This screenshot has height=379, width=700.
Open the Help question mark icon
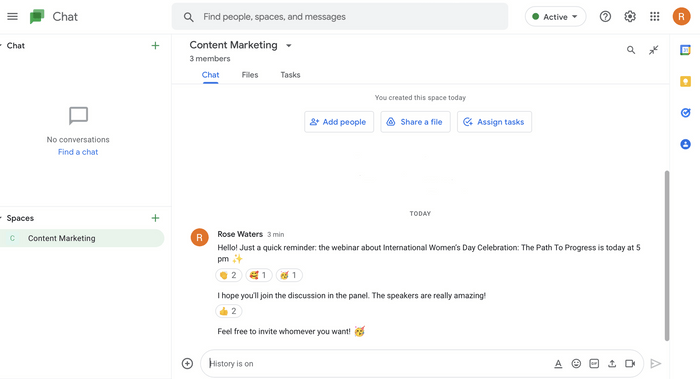point(605,17)
